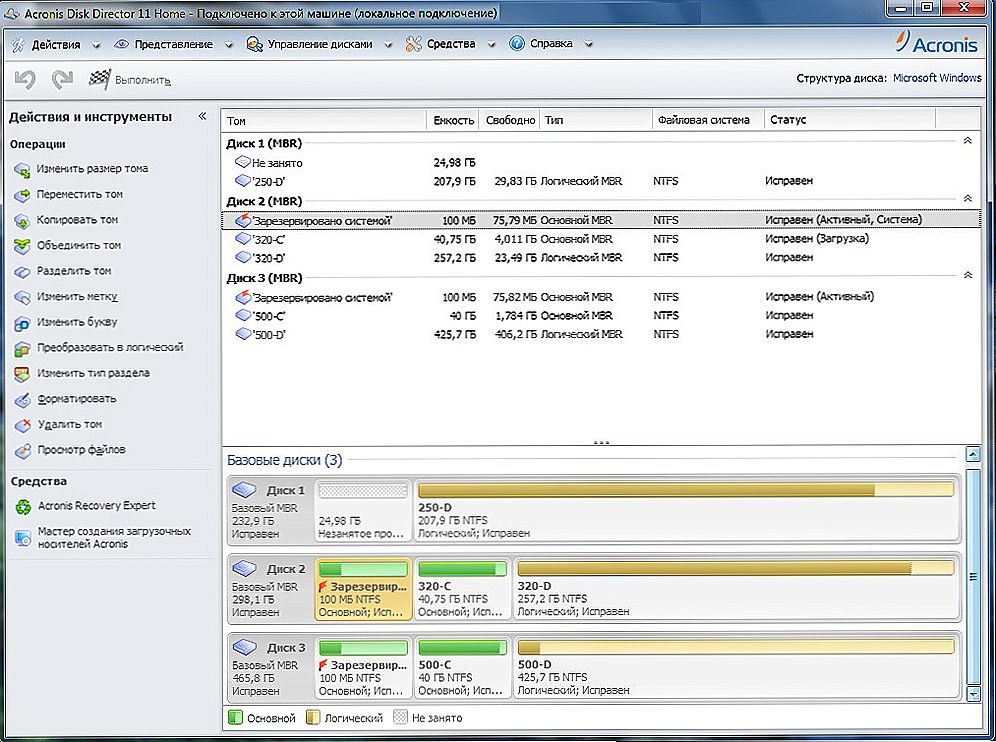The width and height of the screenshot is (996, 742).
Task: Select Диск 1 unallocated 24,98 ГБ block
Action: tap(362, 510)
